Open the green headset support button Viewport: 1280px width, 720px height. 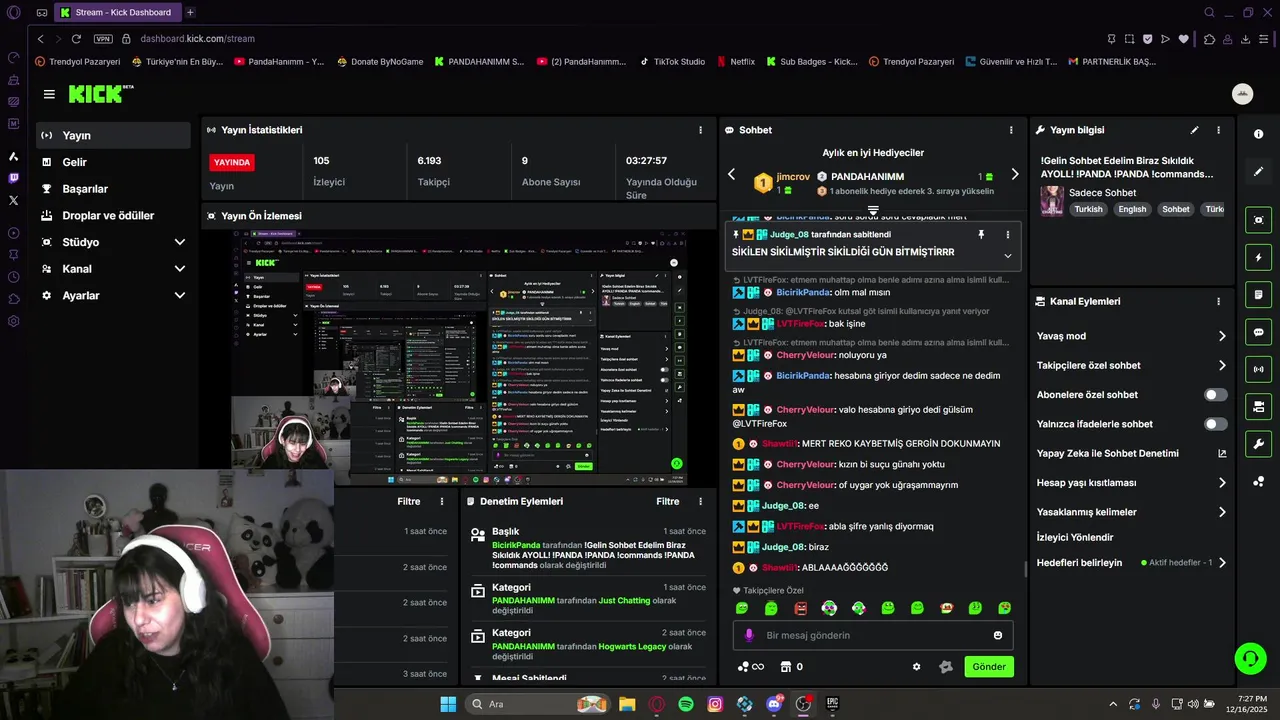coord(1250,658)
